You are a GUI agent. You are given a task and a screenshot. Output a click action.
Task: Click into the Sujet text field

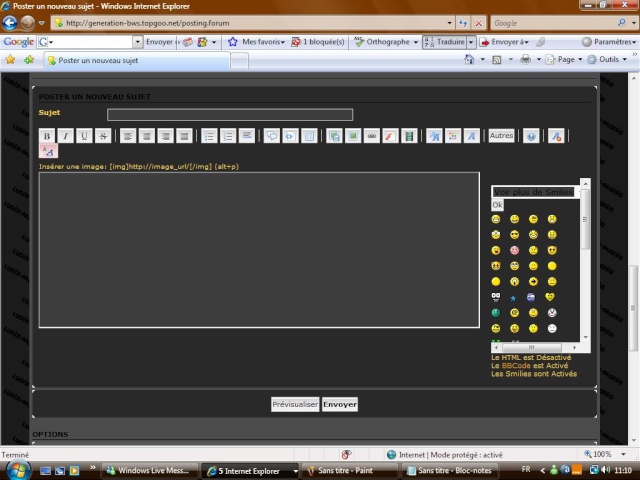pyautogui.click(x=230, y=114)
